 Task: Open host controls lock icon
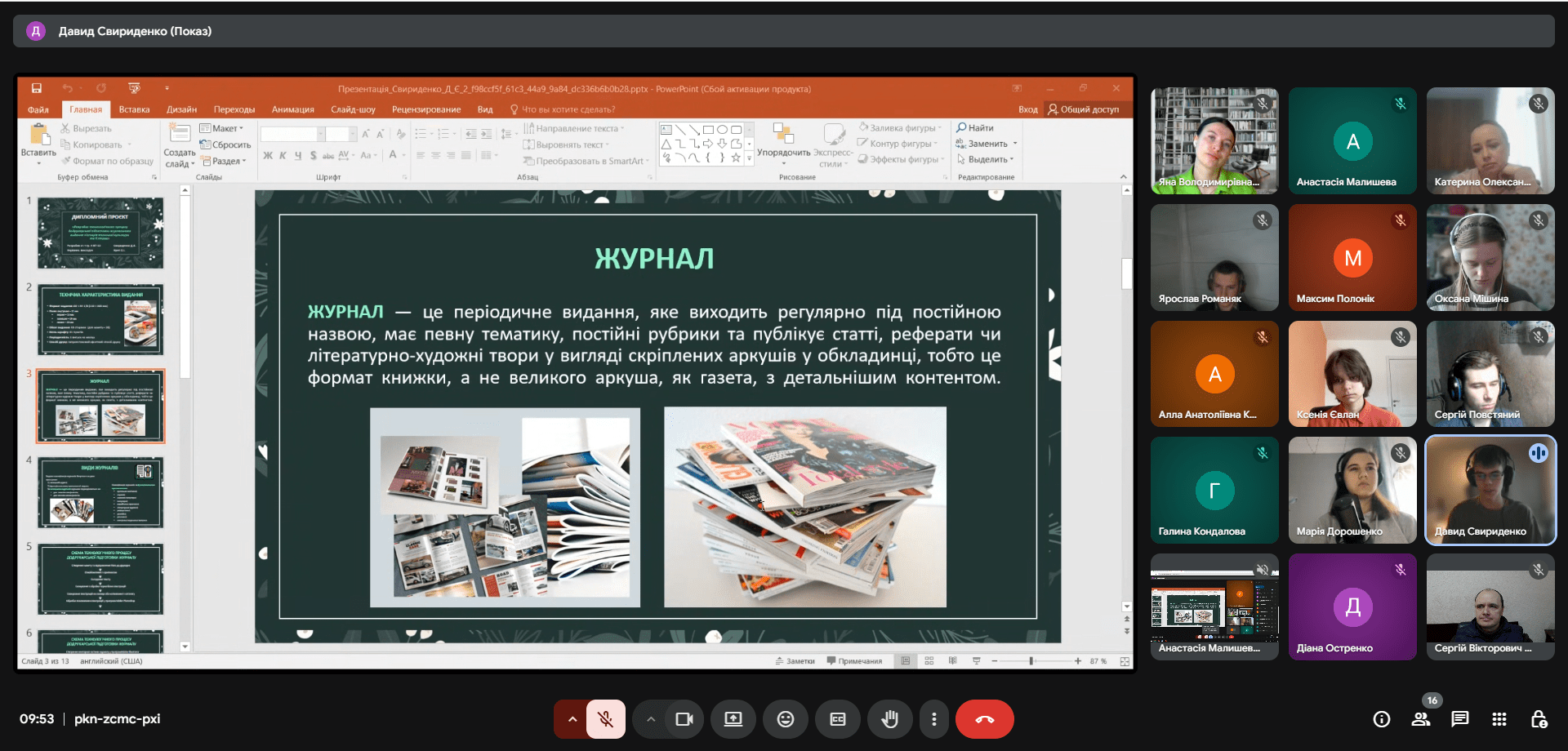1539,719
